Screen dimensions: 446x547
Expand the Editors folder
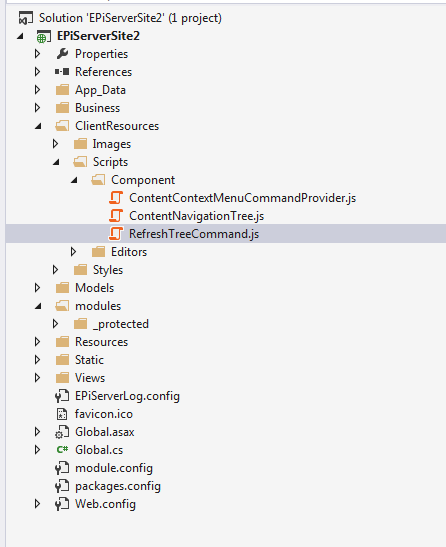73,252
